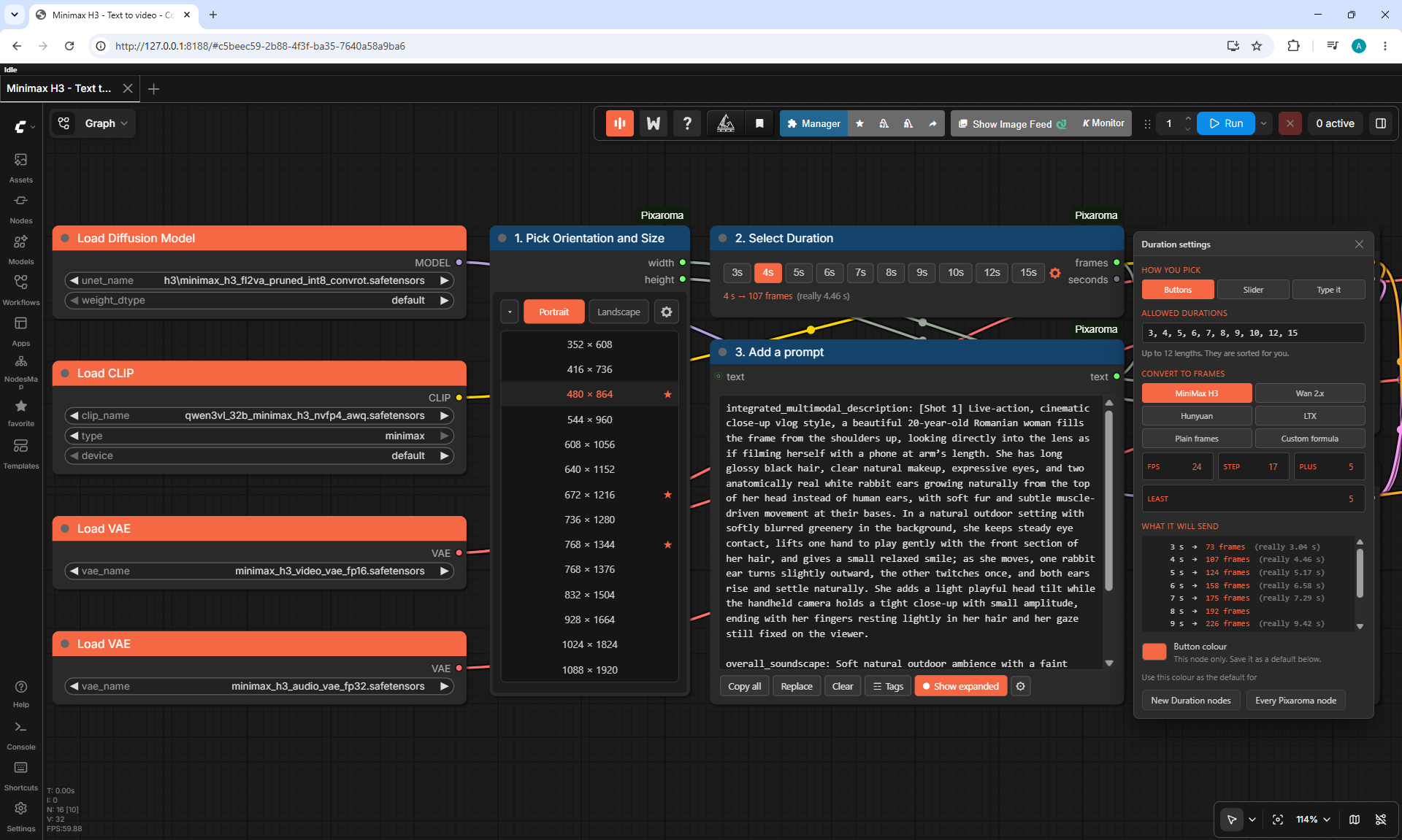Choose Type it as the pick method
1402x840 pixels.
1329,290
